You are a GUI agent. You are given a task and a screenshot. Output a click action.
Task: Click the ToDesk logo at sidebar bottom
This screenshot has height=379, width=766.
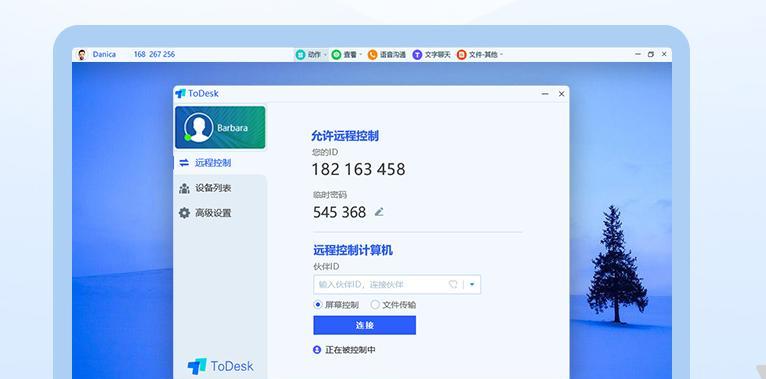[220, 366]
